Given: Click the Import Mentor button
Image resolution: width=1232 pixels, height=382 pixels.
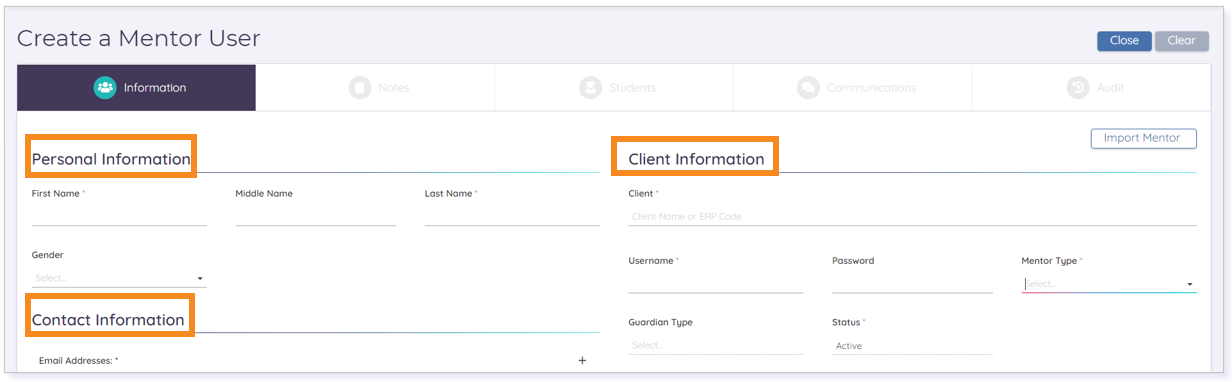Looking at the screenshot, I should coord(1143,138).
